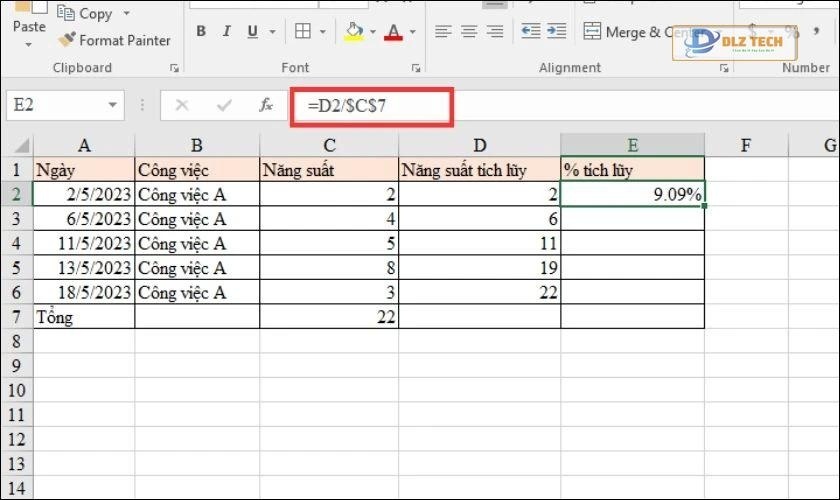Click the Format Painter button
The width and height of the screenshot is (840, 500).
tap(113, 40)
